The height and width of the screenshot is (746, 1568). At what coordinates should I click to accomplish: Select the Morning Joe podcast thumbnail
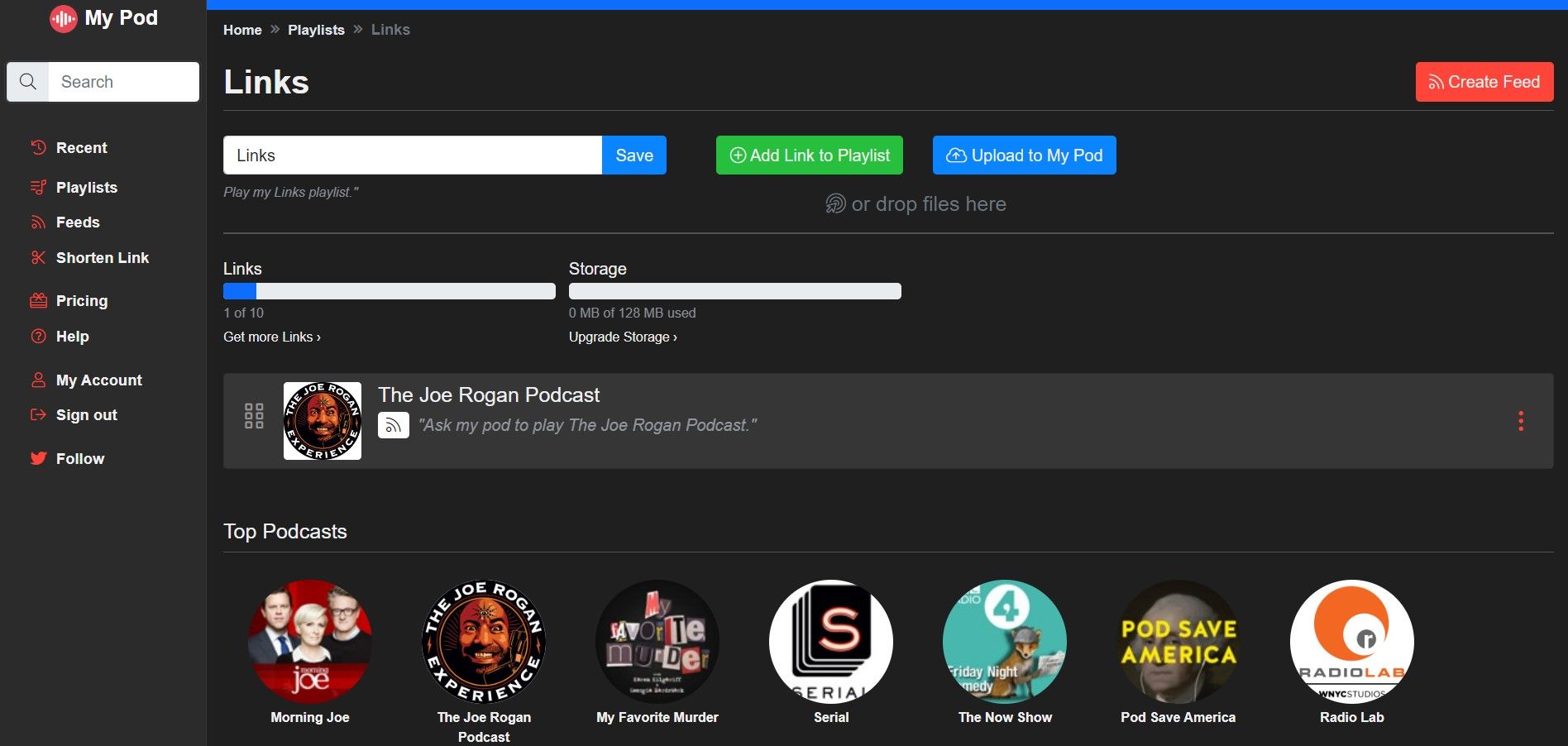click(310, 642)
